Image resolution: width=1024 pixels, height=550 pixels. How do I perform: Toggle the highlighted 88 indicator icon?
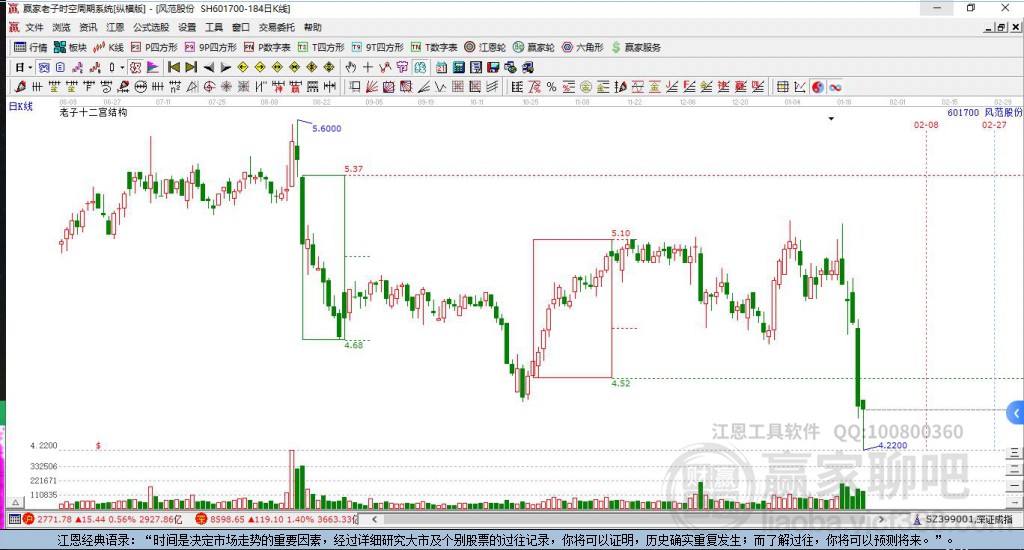pos(420,67)
